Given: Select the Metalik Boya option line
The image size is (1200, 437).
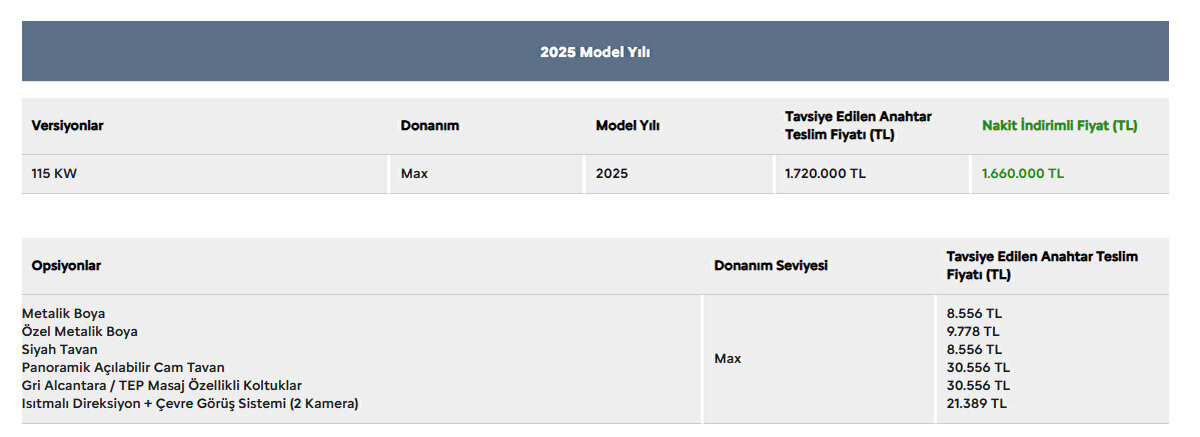Looking at the screenshot, I should click(63, 313).
